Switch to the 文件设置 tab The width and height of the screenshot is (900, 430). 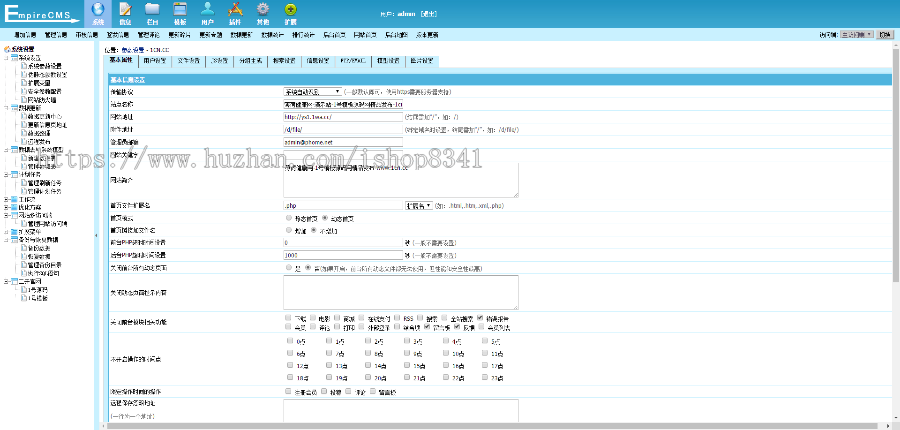click(x=188, y=60)
